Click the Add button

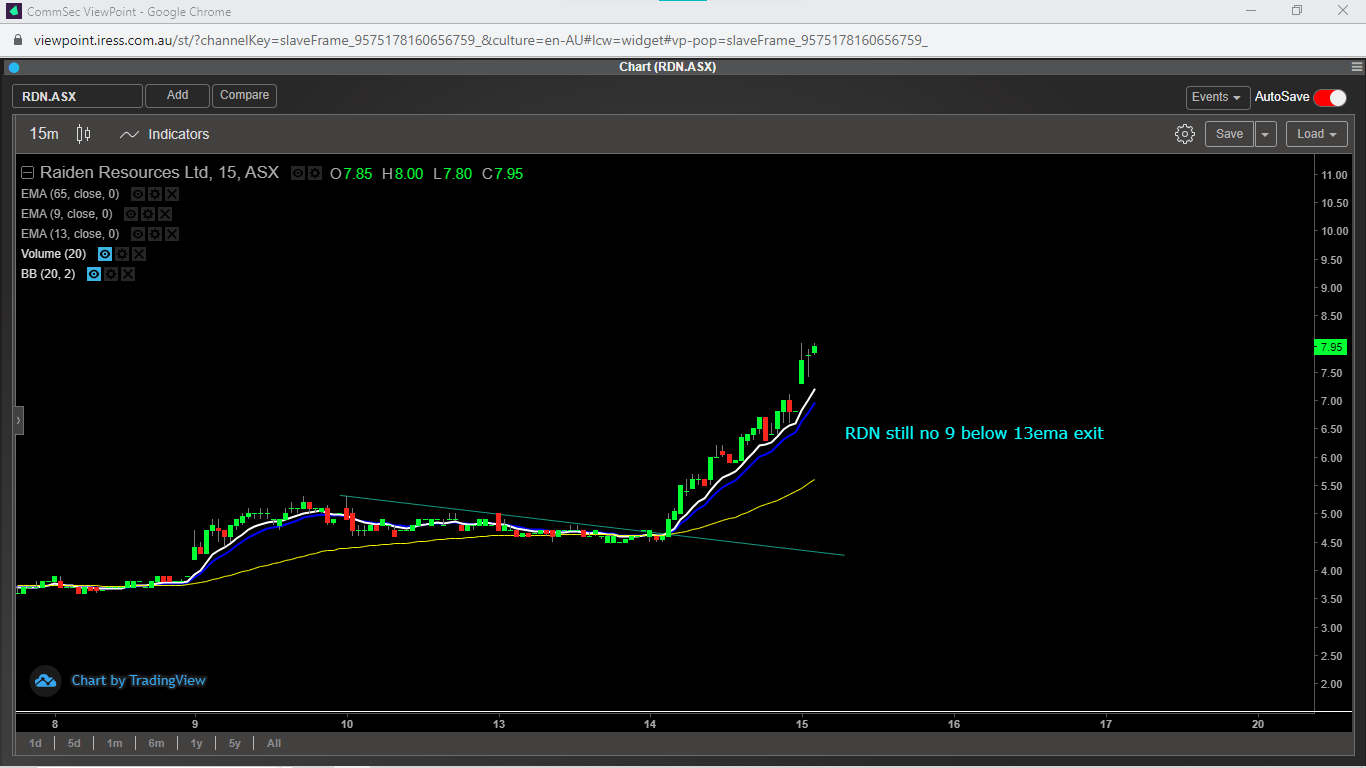point(177,96)
